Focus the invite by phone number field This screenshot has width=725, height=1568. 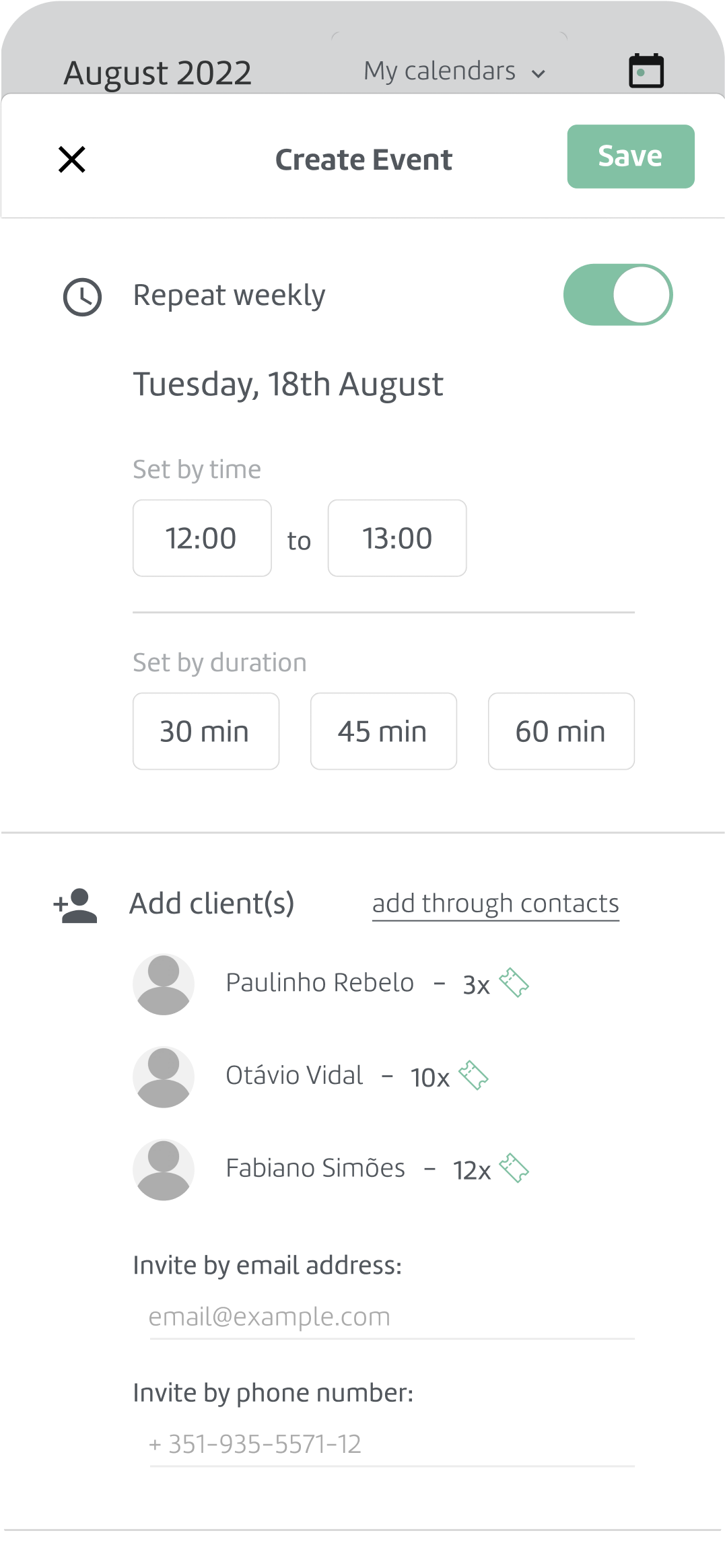point(390,1444)
